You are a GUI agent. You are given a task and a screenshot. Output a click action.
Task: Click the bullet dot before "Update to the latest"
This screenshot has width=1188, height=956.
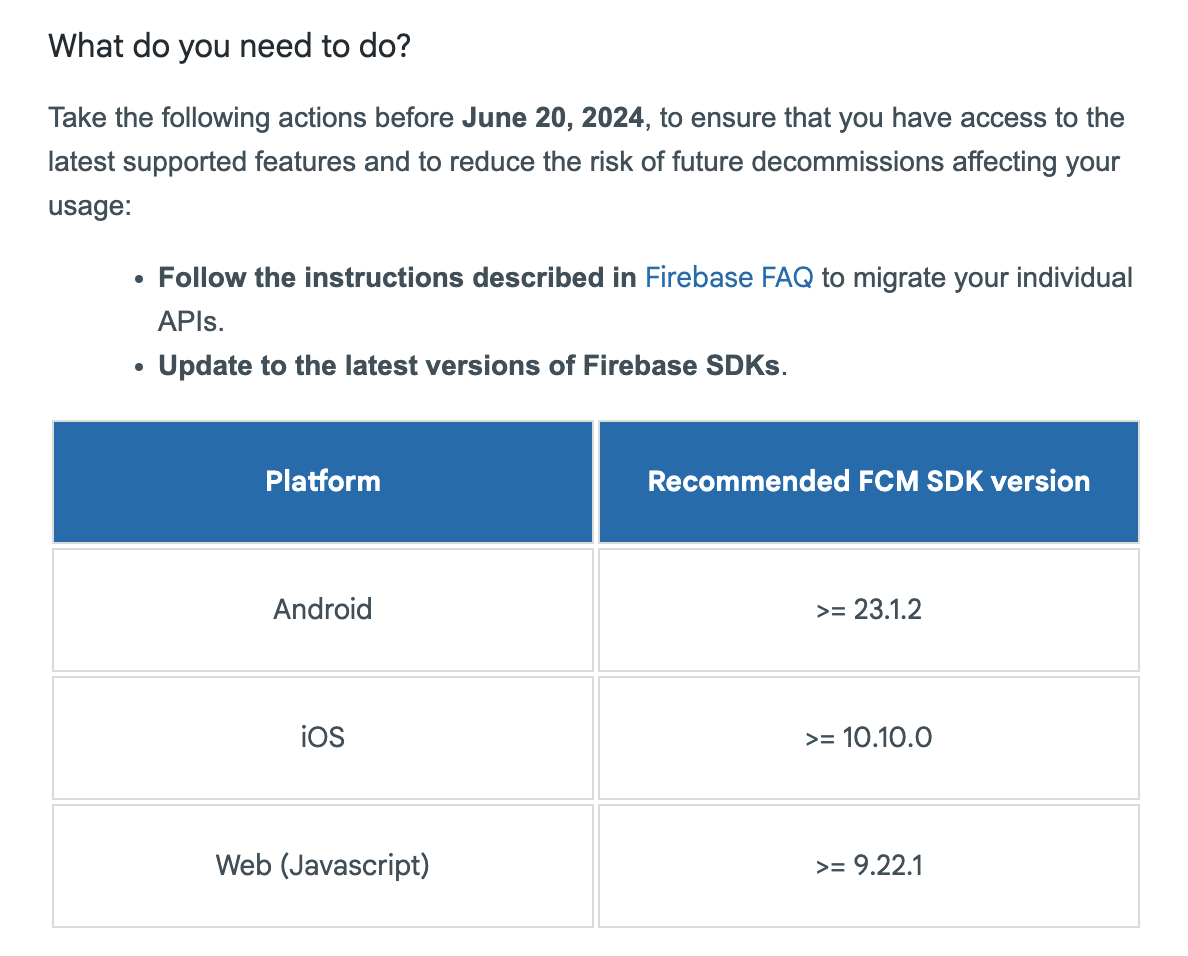coord(138,367)
